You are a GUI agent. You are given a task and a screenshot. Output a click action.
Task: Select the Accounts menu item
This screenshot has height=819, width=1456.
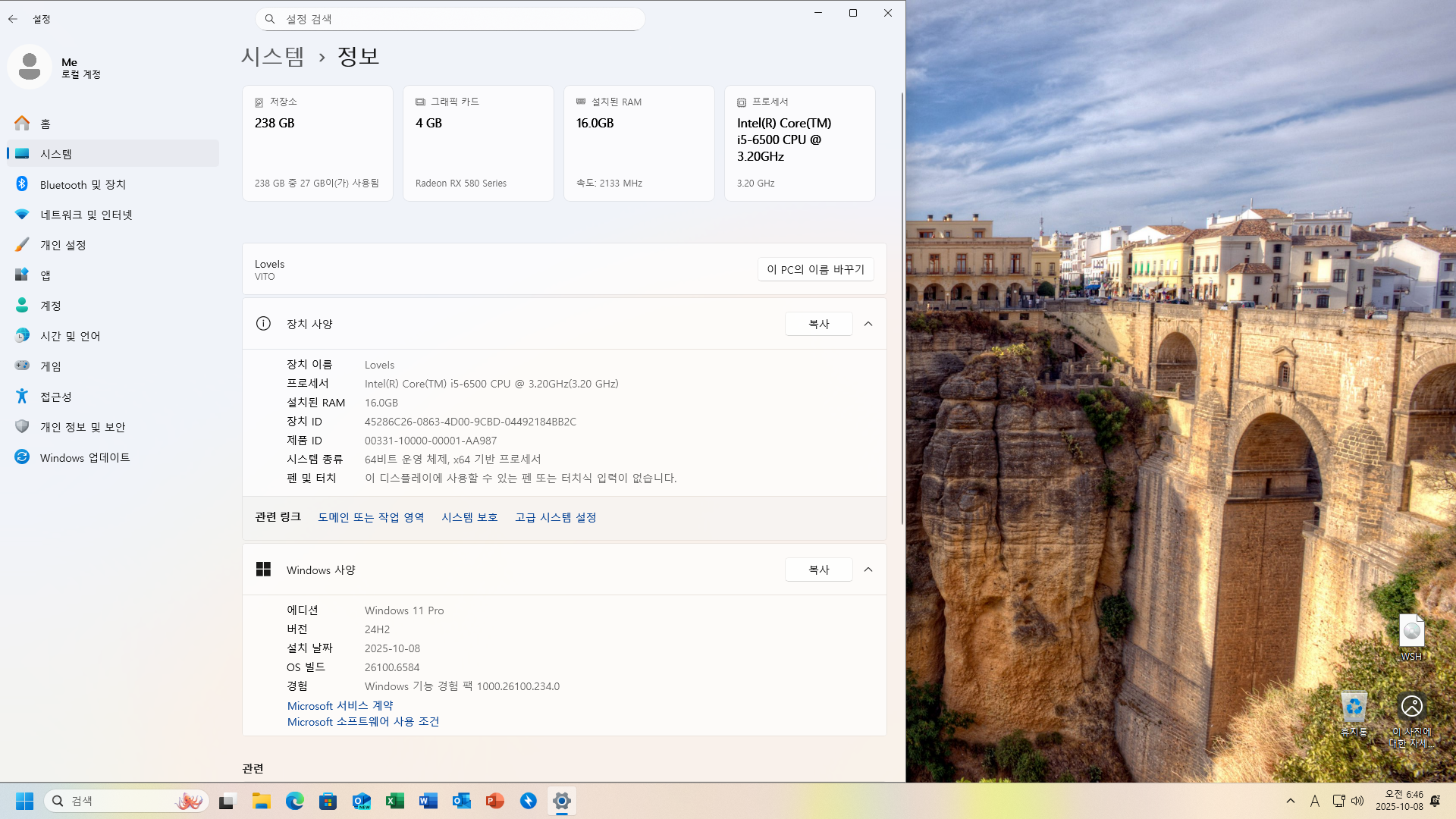tap(51, 306)
